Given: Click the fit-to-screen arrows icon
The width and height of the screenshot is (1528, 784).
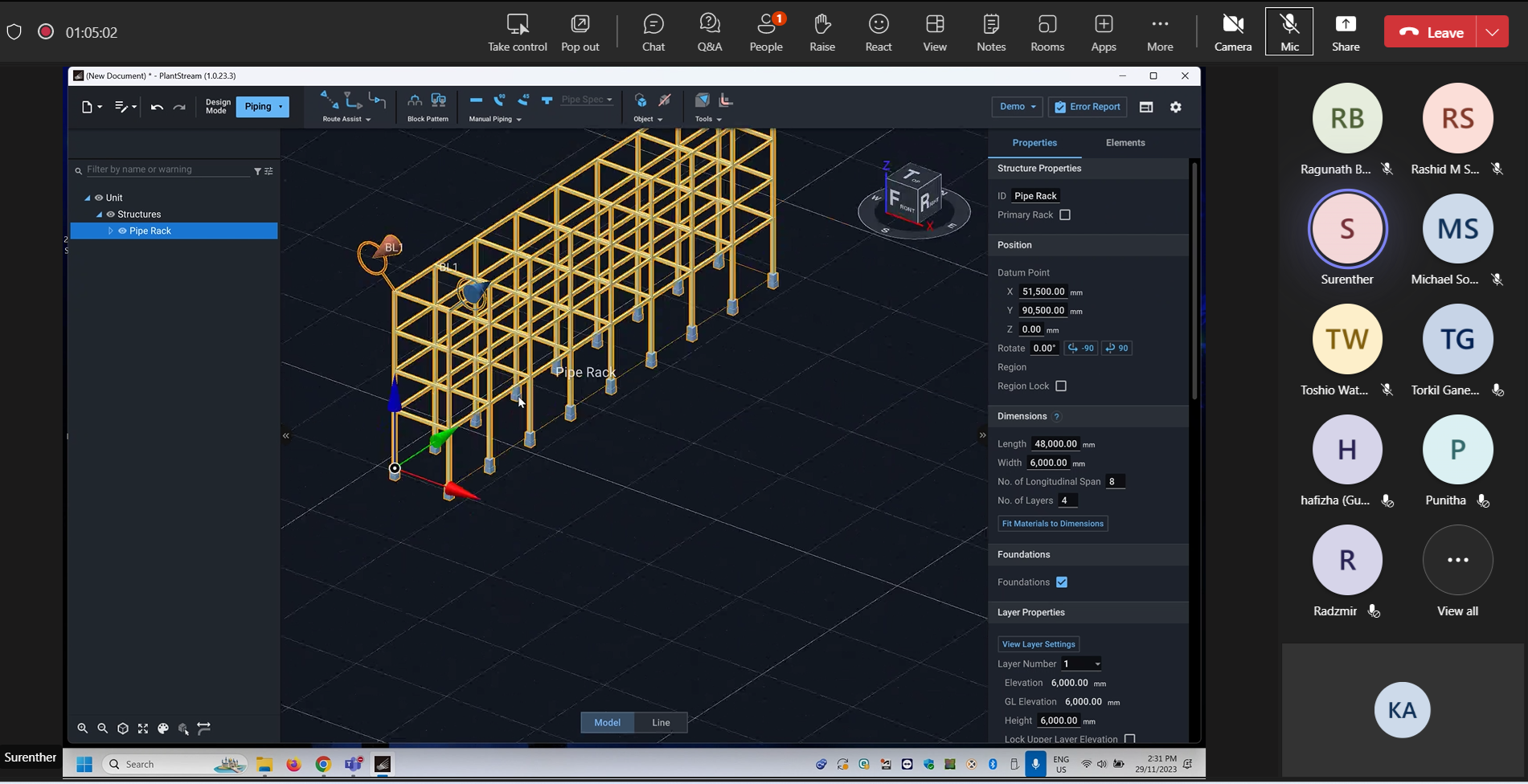Looking at the screenshot, I should [x=143, y=729].
